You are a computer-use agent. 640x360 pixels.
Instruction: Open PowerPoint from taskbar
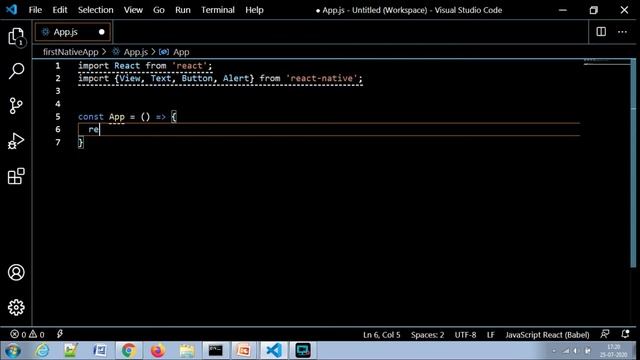[244, 351]
